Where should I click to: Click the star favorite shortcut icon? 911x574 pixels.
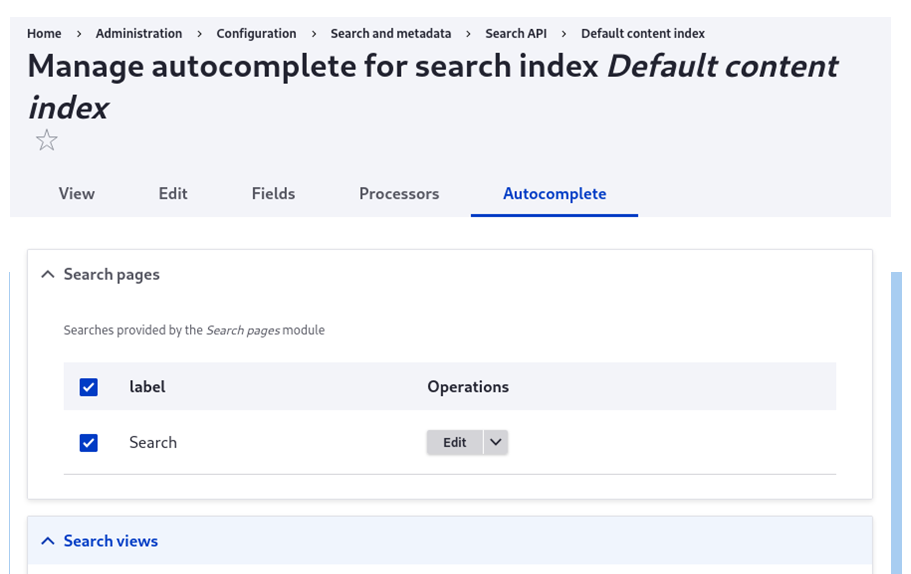(x=46, y=141)
